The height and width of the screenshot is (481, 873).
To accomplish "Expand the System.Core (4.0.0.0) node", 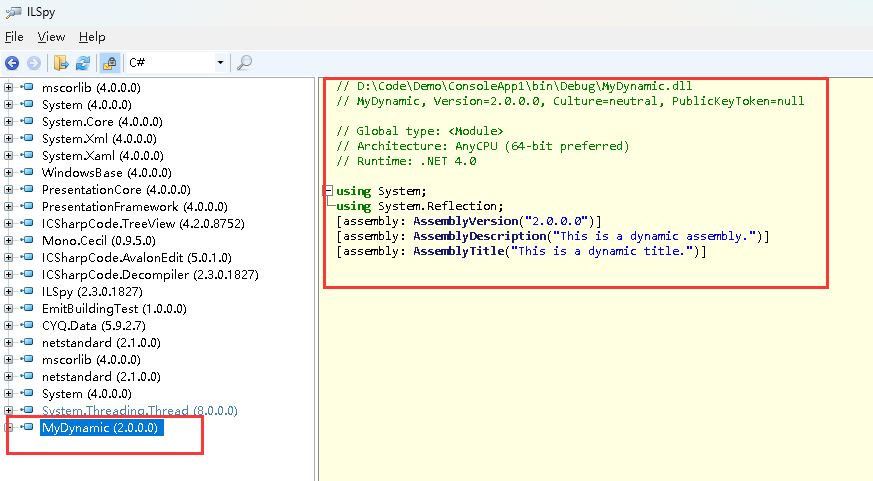I will pyautogui.click(x=8, y=121).
